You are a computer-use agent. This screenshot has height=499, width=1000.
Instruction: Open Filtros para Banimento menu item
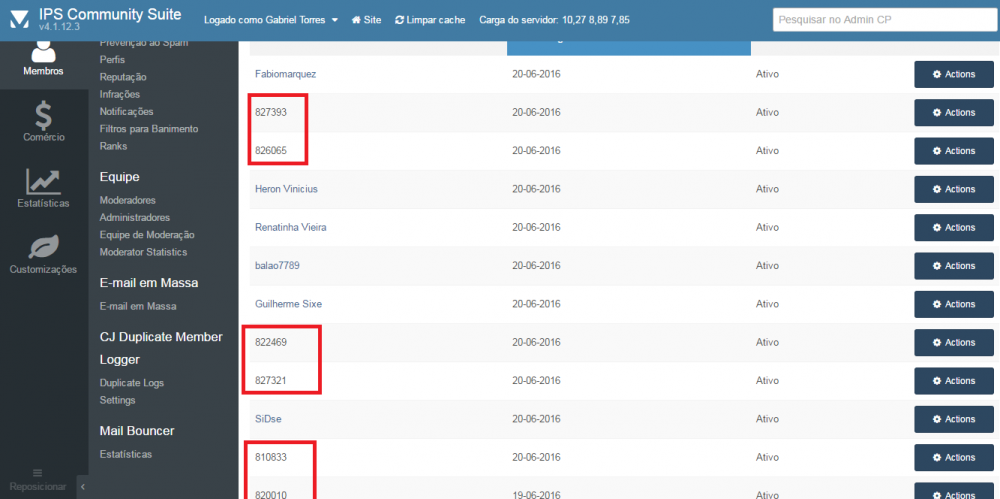point(149,129)
